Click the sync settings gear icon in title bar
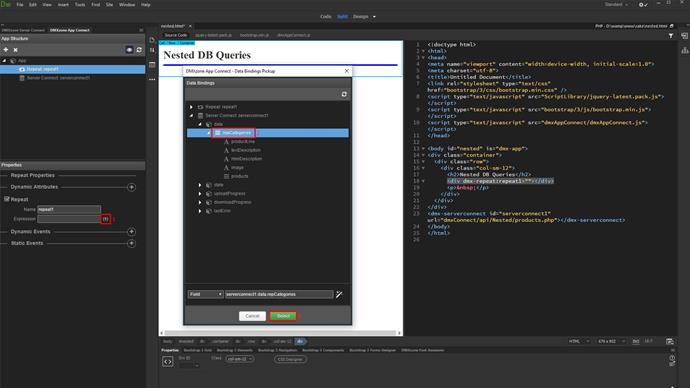This screenshot has height=388, width=690. [x=643, y=5]
